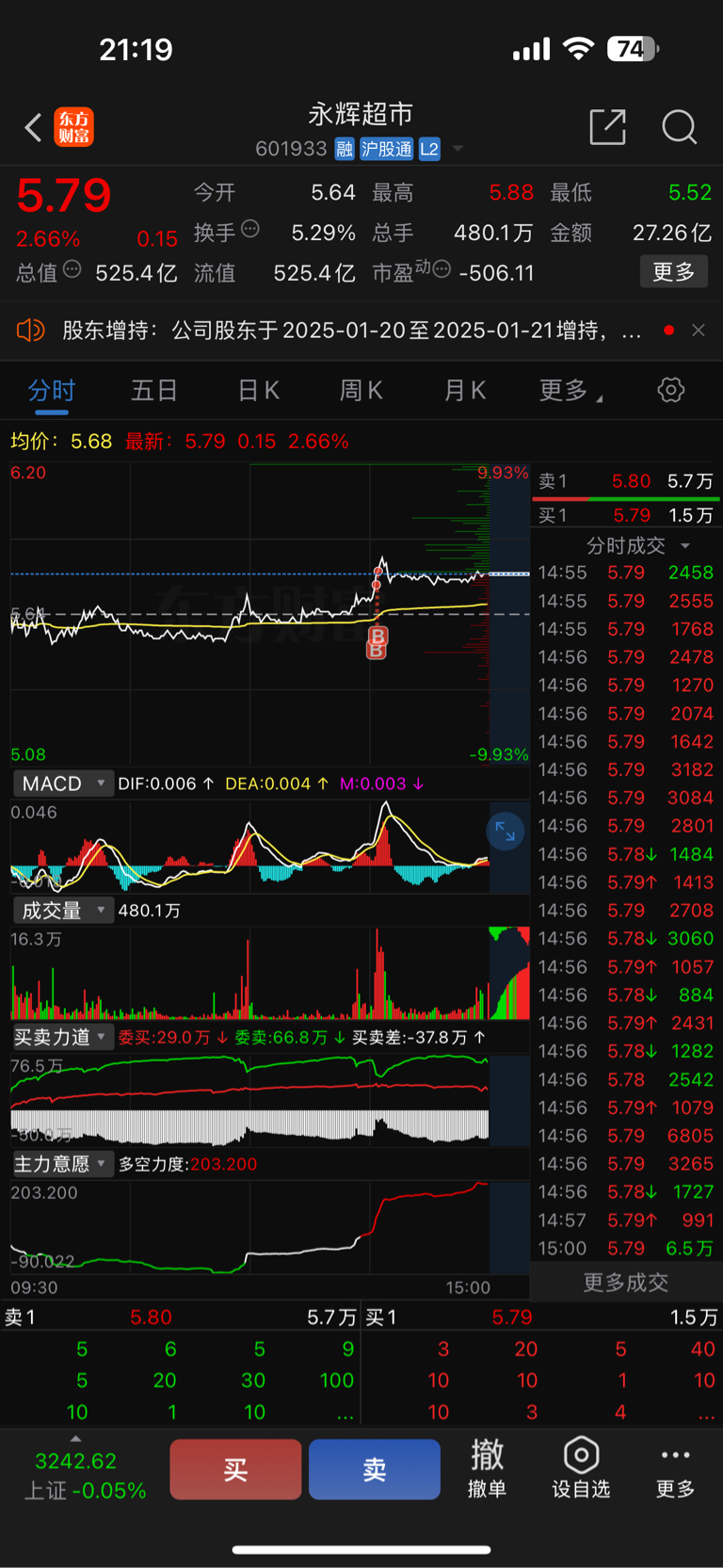The image size is (723, 1568).
Task: Open the 成交量 indicator dropdown
Action: click(x=63, y=911)
